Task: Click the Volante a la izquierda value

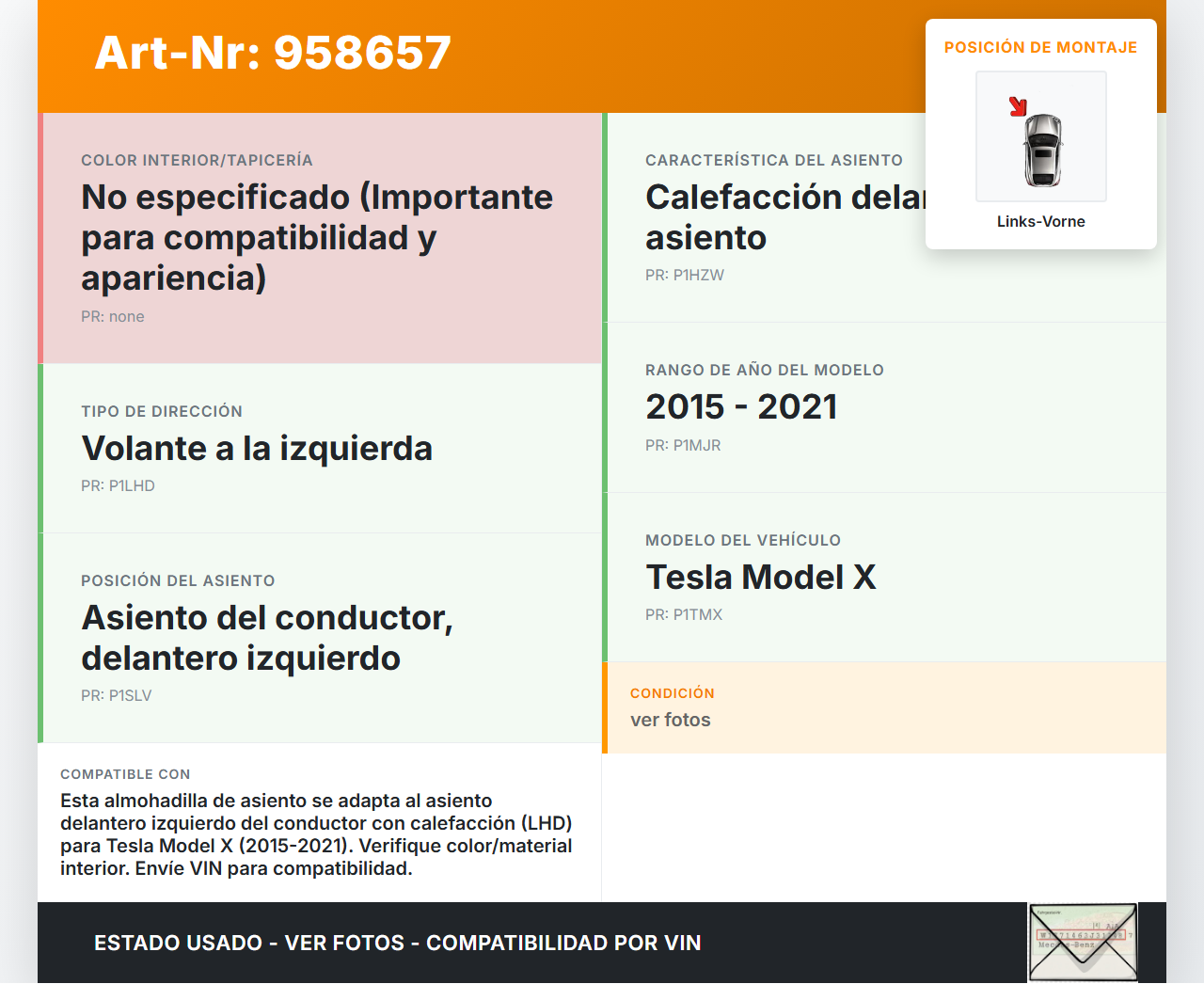Action: [x=257, y=449]
